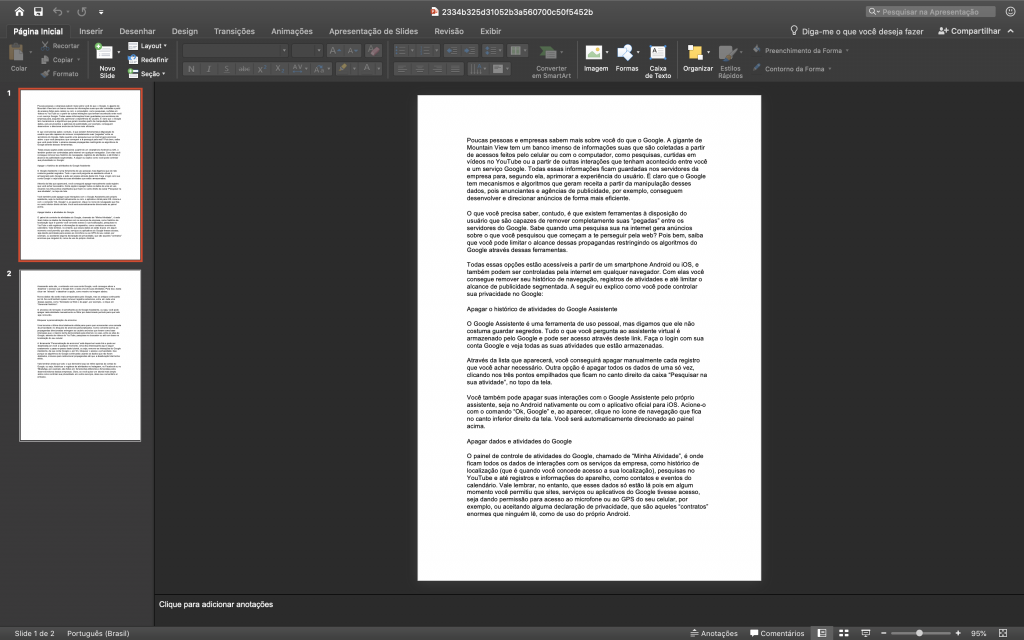Click the bullet list icon

point(401,50)
